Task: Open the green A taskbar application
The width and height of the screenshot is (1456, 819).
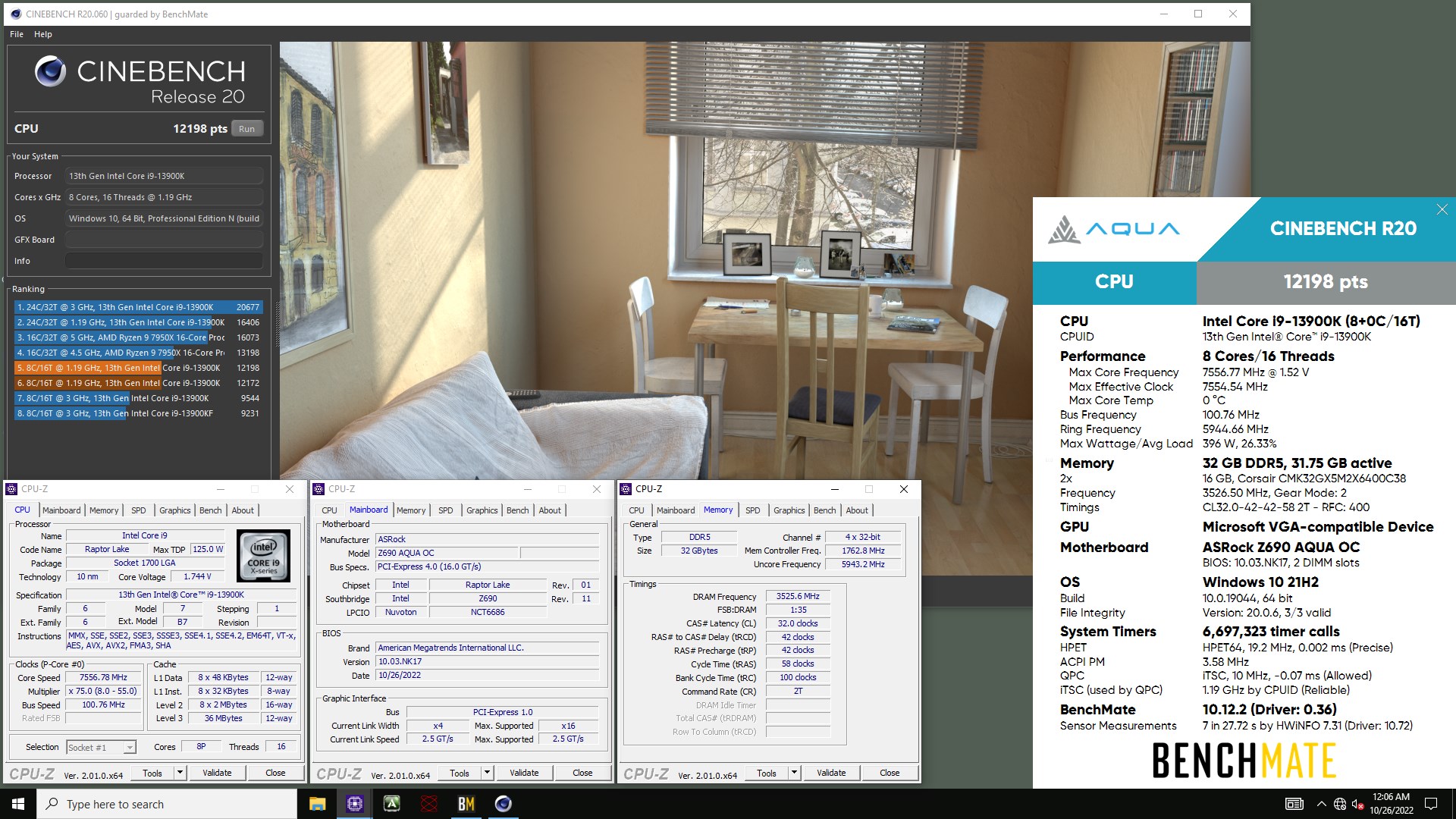Action: coord(391,804)
